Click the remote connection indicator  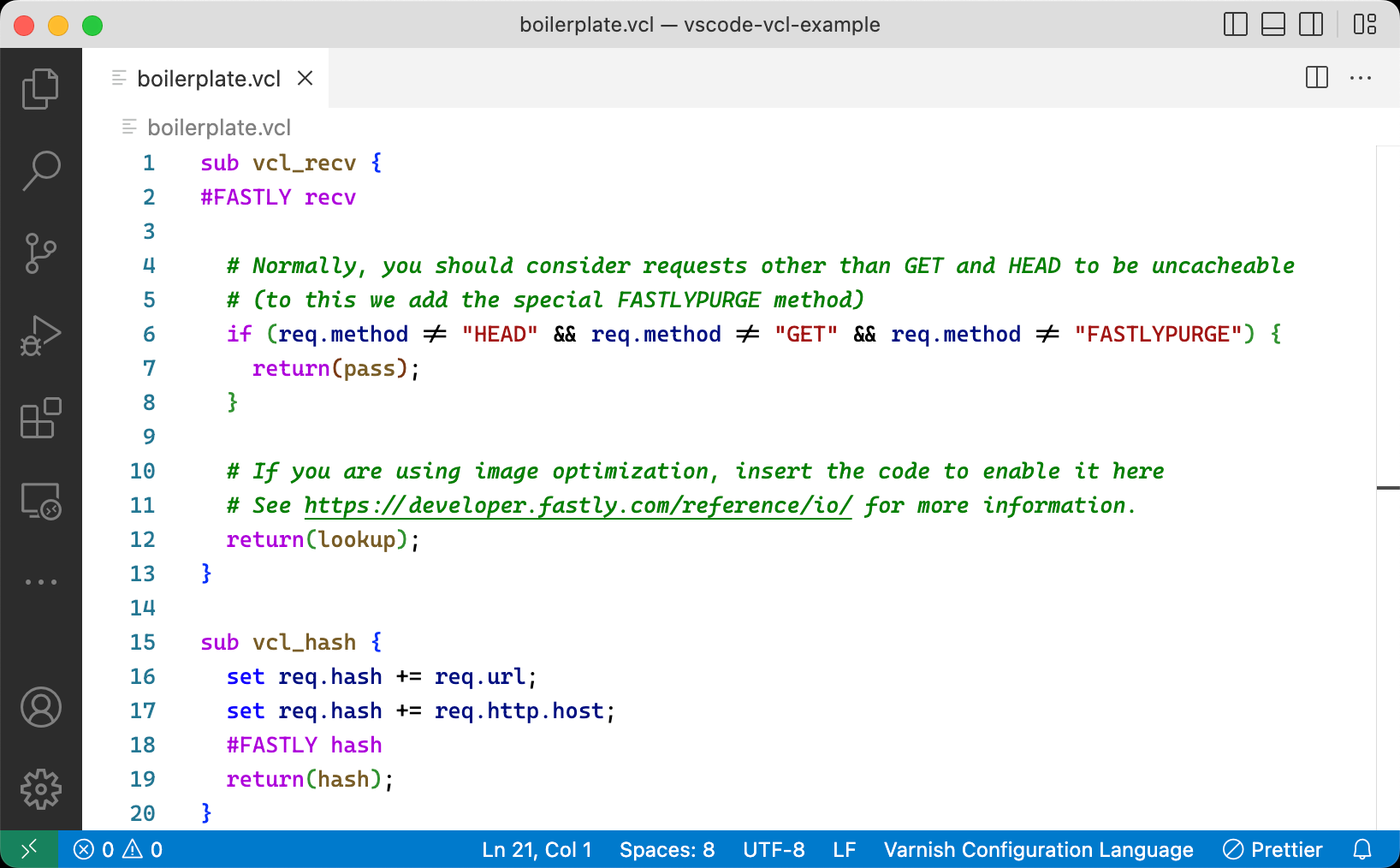tap(28, 849)
